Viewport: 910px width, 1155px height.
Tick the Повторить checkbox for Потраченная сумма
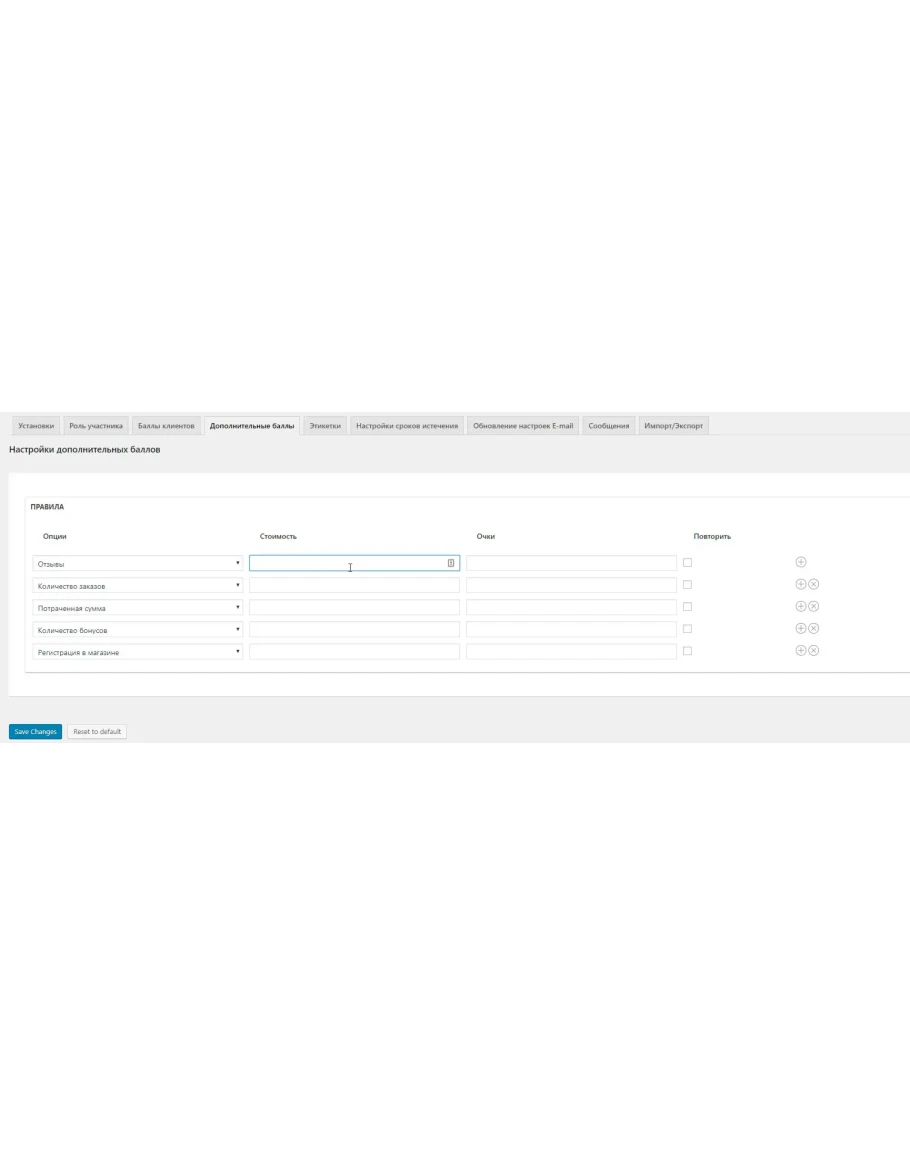click(x=687, y=607)
